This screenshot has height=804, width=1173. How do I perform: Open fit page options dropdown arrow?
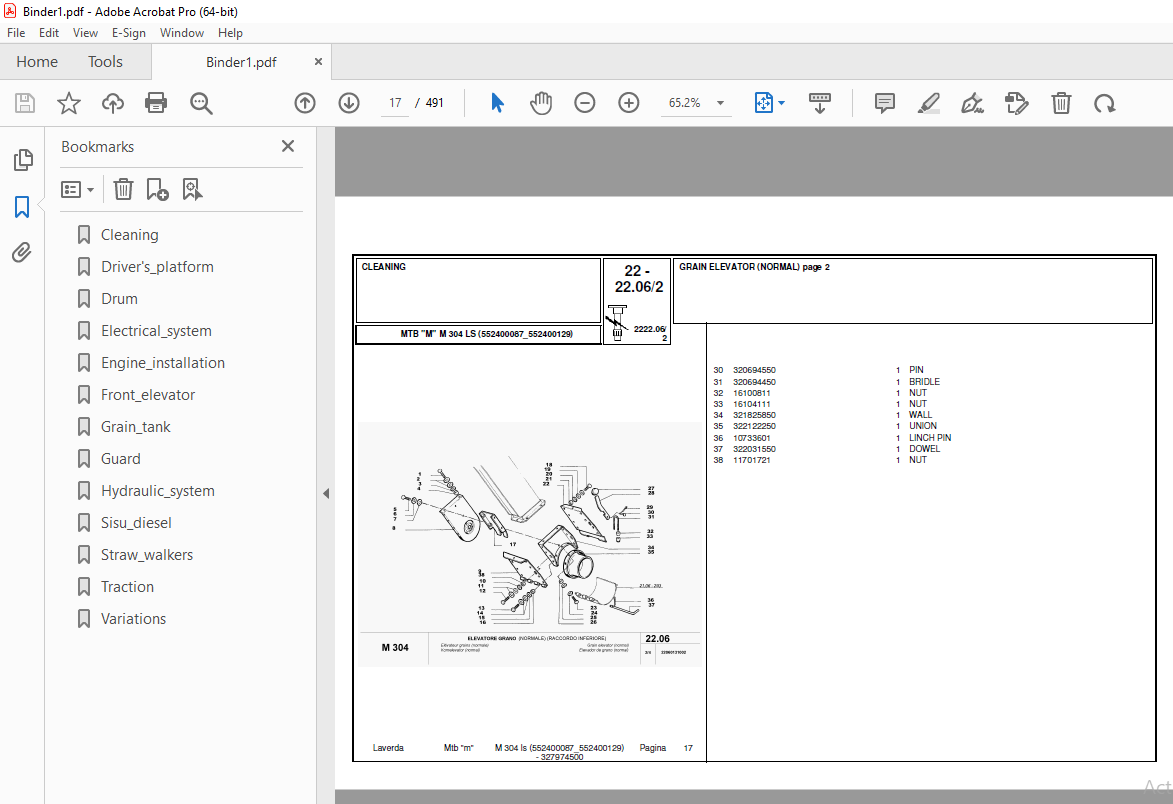pyautogui.click(x=782, y=103)
